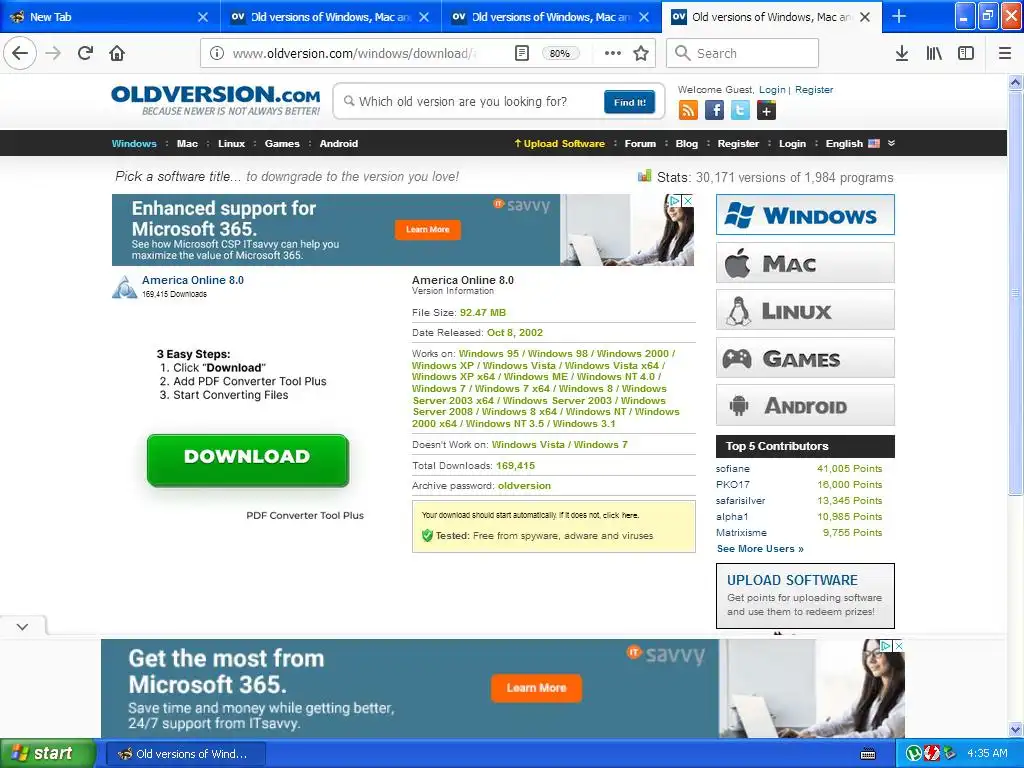Open the AdChoices icon on top banner
The height and width of the screenshot is (768, 1024).
point(676,200)
